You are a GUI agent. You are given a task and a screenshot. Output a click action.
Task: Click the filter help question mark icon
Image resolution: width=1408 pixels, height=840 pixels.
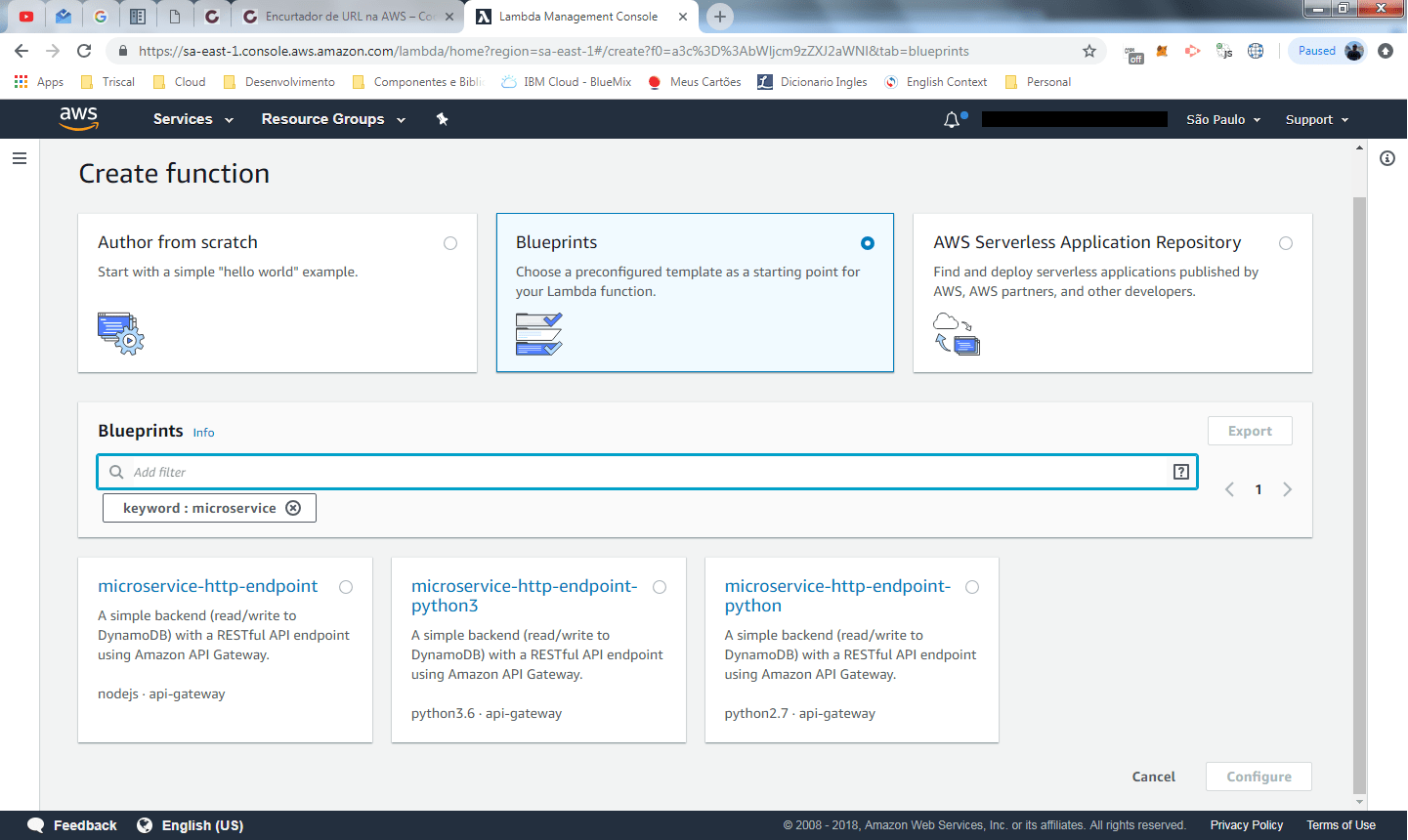tap(1181, 472)
